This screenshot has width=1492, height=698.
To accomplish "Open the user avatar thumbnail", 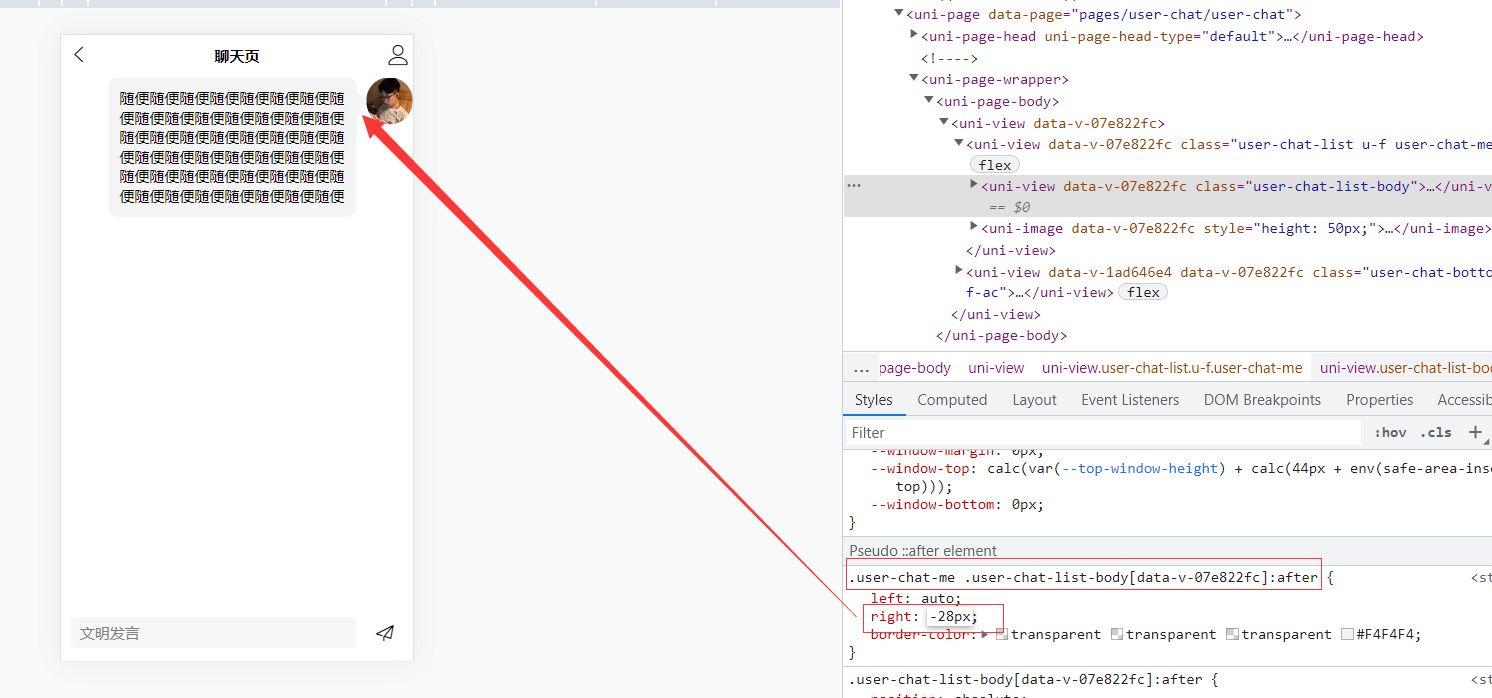I will click(389, 101).
